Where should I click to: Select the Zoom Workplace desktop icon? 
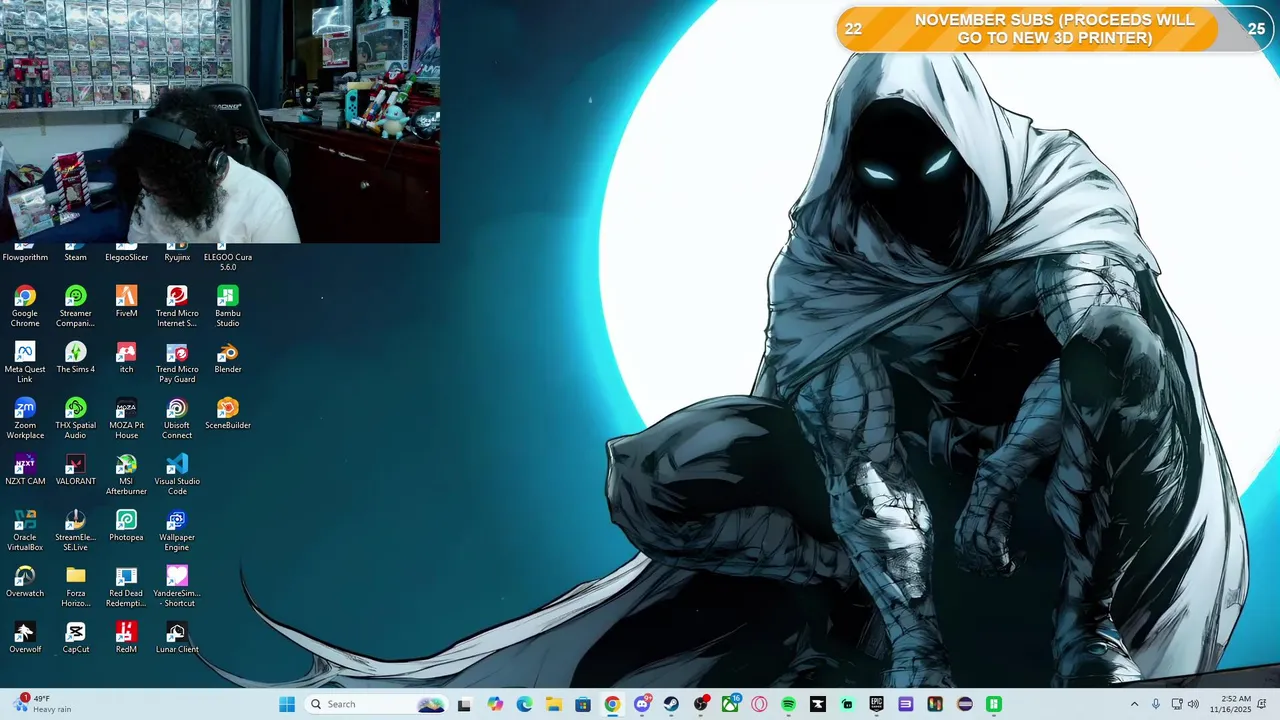coord(25,418)
